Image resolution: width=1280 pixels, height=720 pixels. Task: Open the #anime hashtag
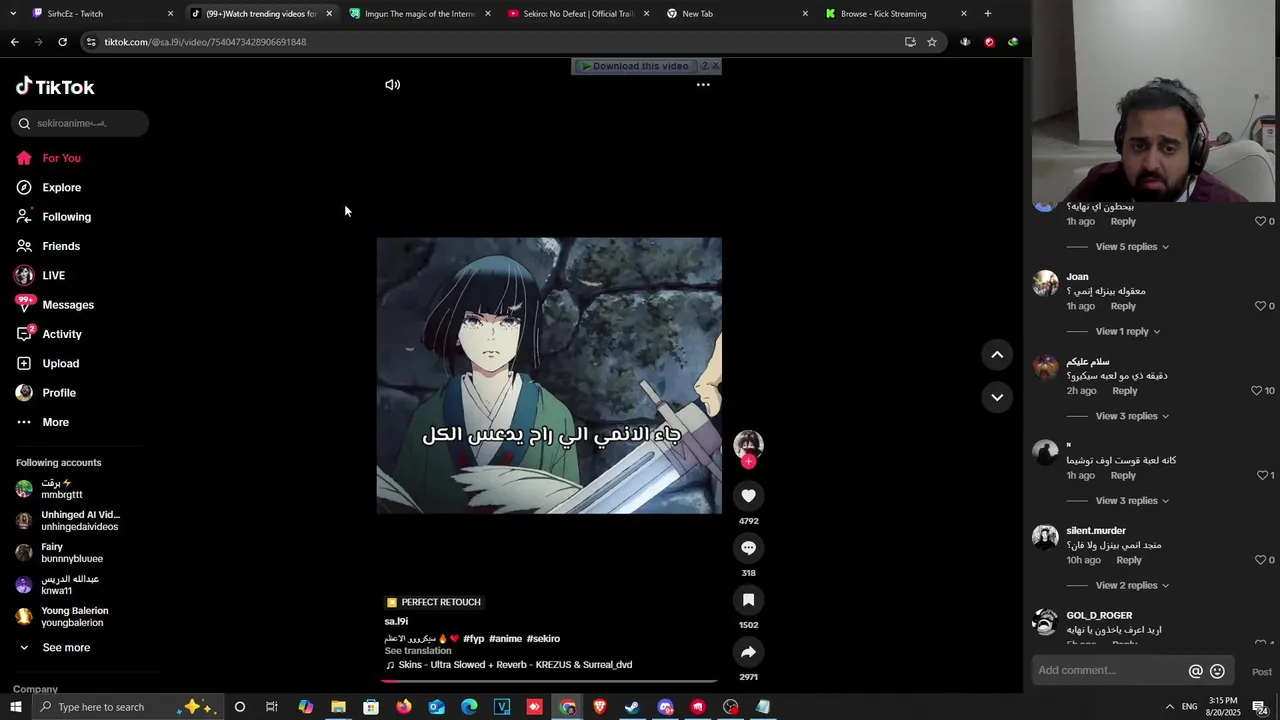505,639
